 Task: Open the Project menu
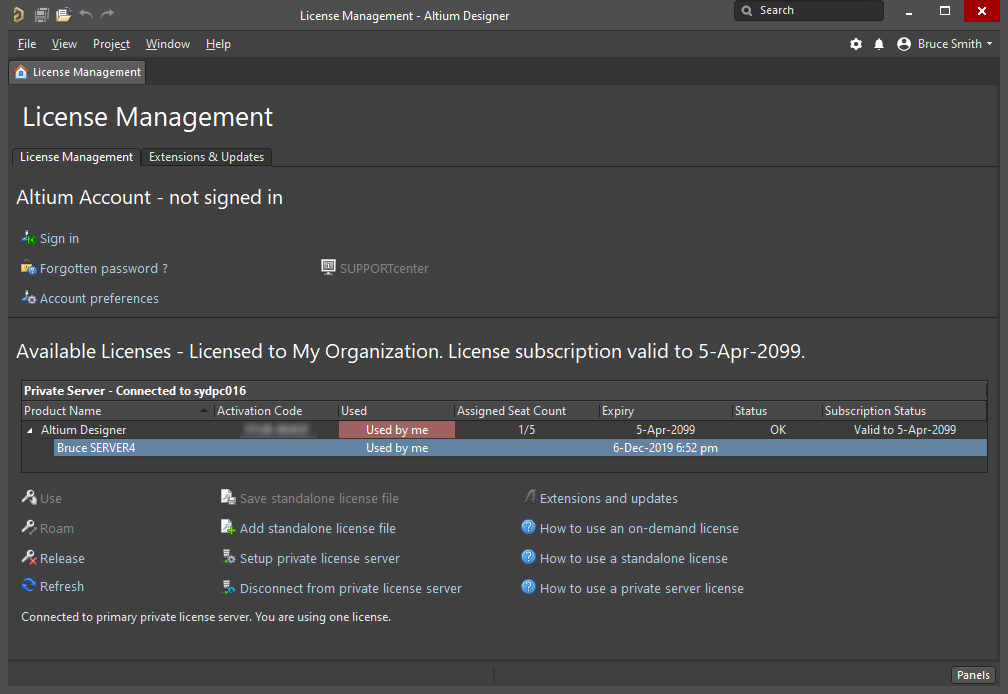(111, 44)
